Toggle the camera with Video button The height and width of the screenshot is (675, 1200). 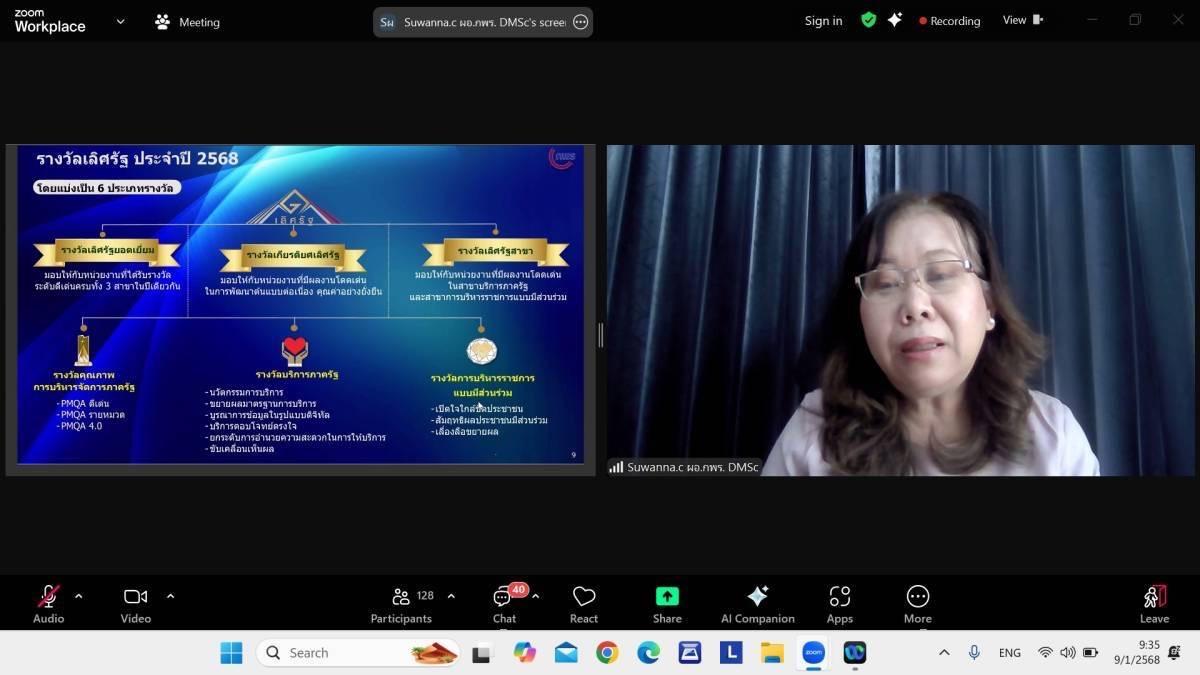[135, 604]
